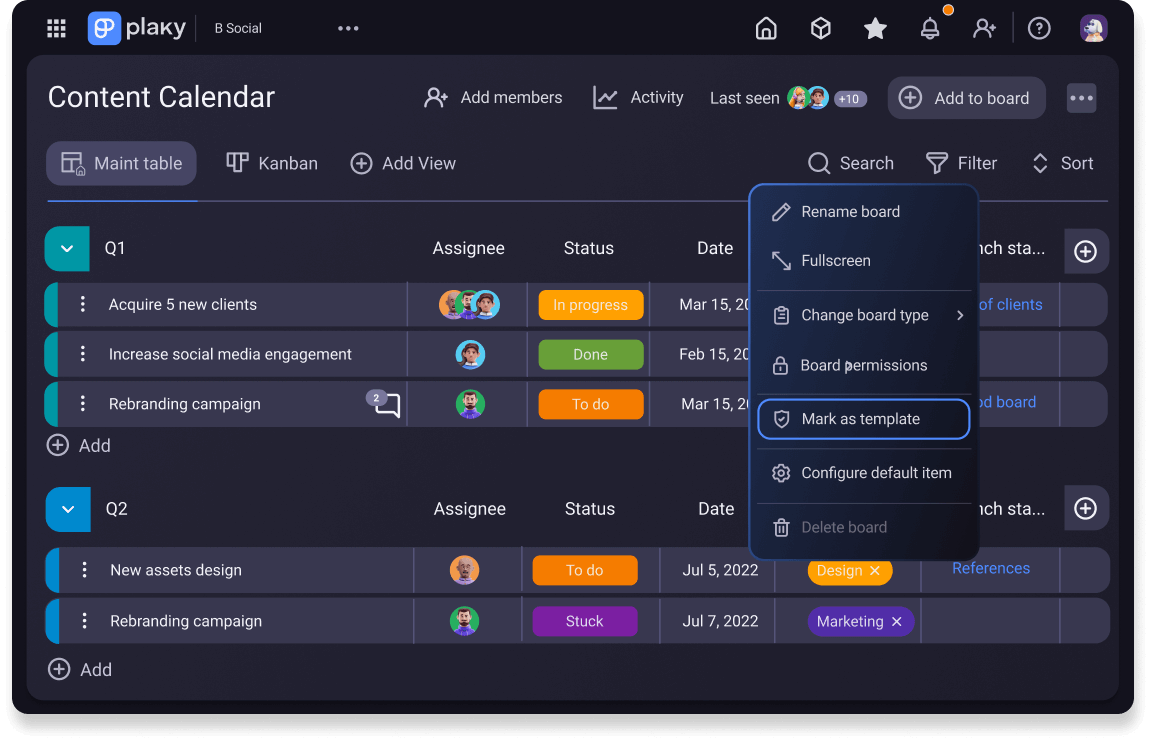Screen dimensions: 1150x741
Task: Remove the Design tag with its X
Action: pos(875,571)
